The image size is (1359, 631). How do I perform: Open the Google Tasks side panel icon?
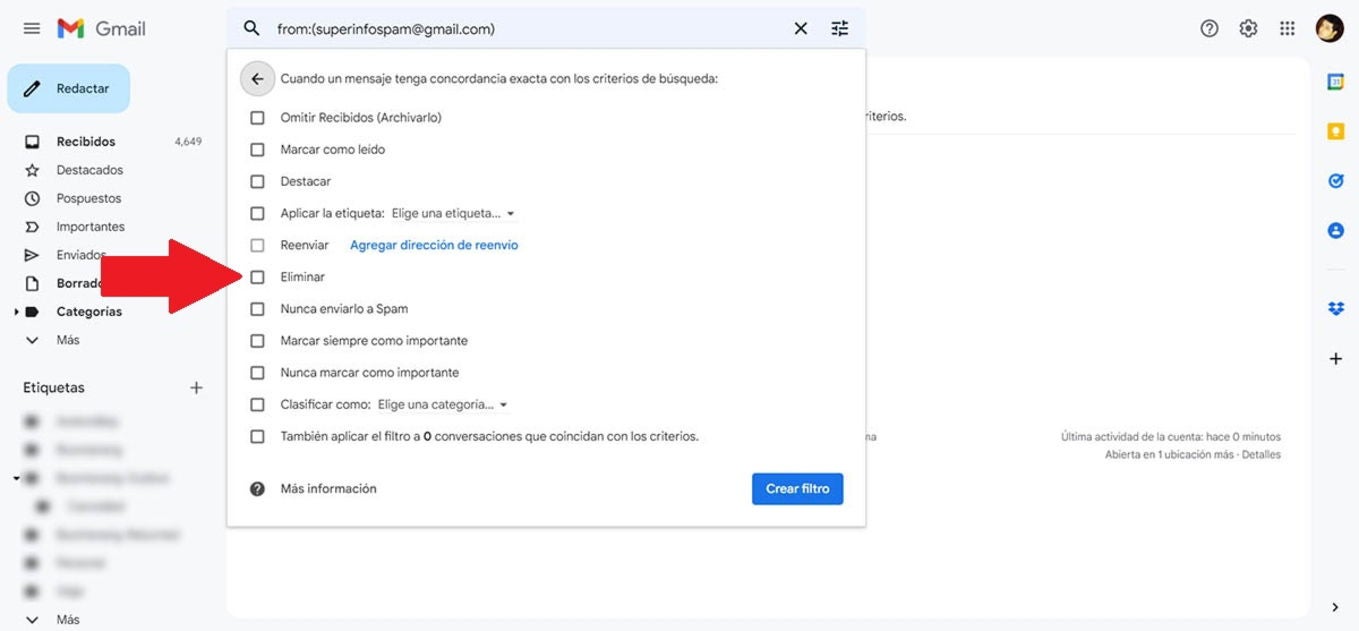1335,181
